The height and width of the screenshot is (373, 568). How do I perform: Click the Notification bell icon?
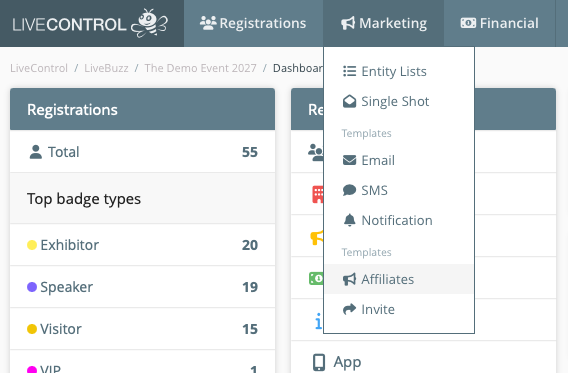[x=349, y=220]
